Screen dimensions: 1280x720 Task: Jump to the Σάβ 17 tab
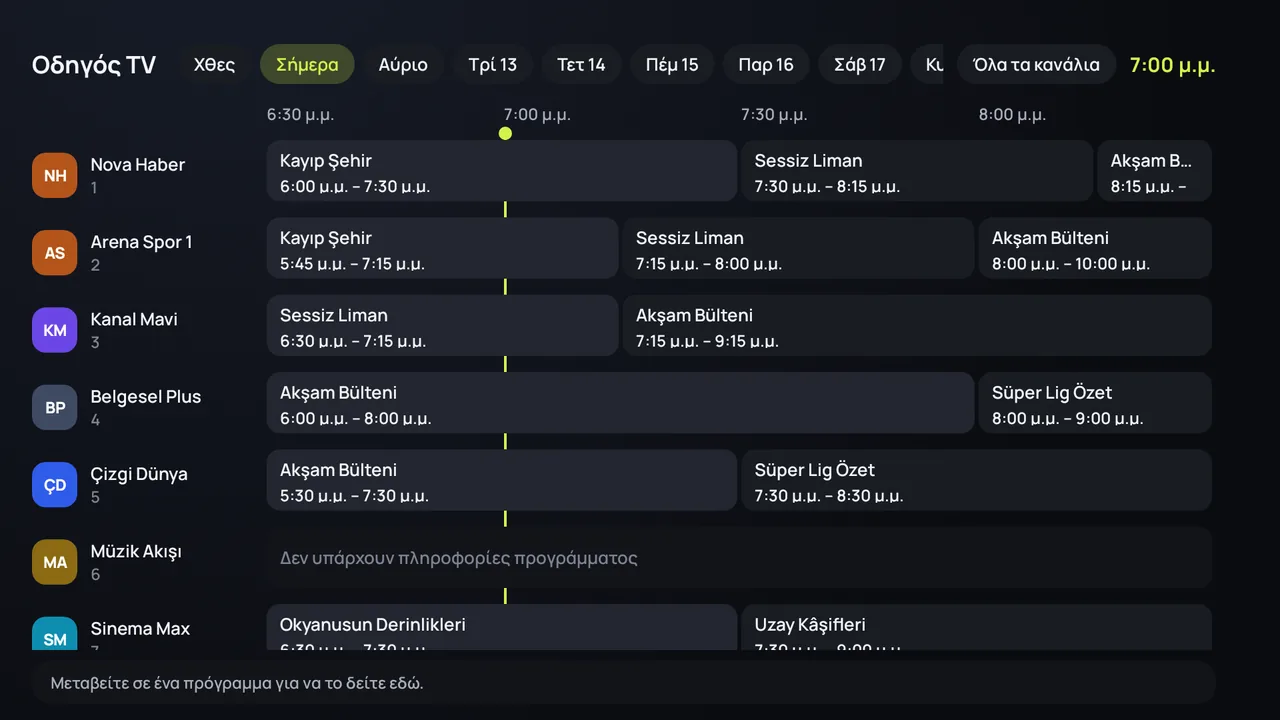pyautogui.click(x=860, y=65)
